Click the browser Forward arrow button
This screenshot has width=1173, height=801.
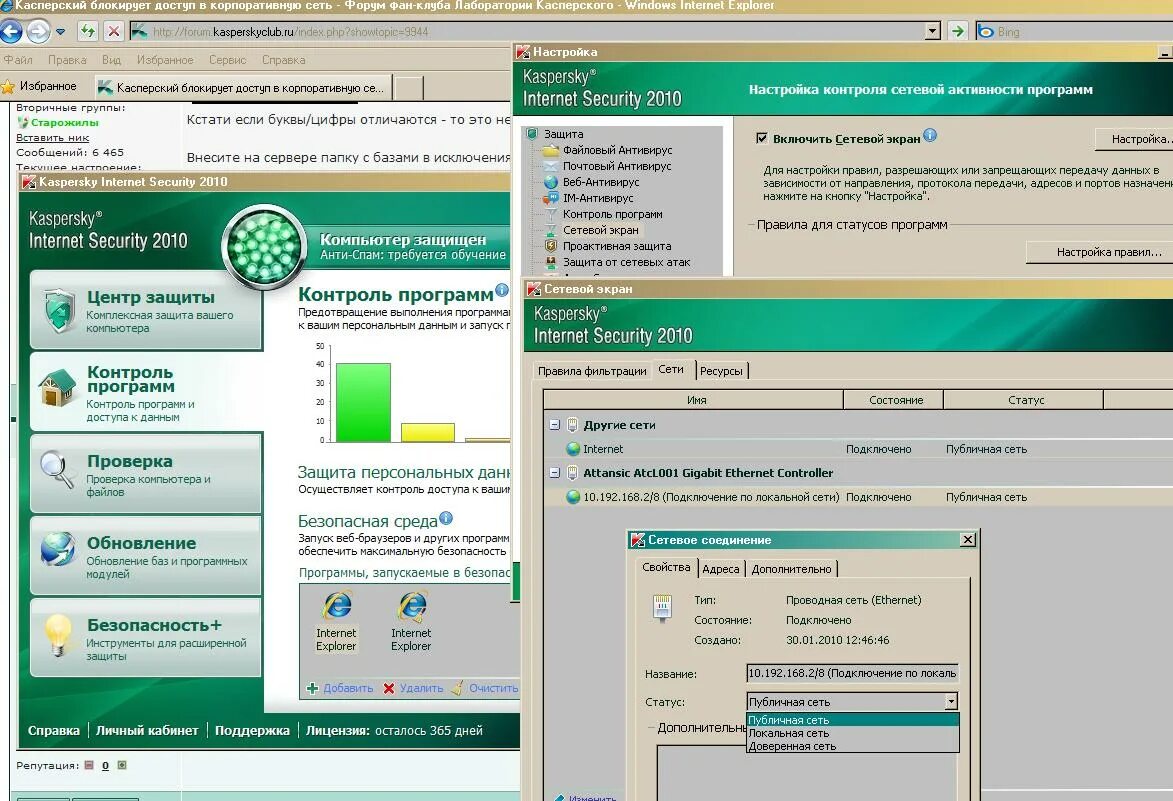coord(37,31)
